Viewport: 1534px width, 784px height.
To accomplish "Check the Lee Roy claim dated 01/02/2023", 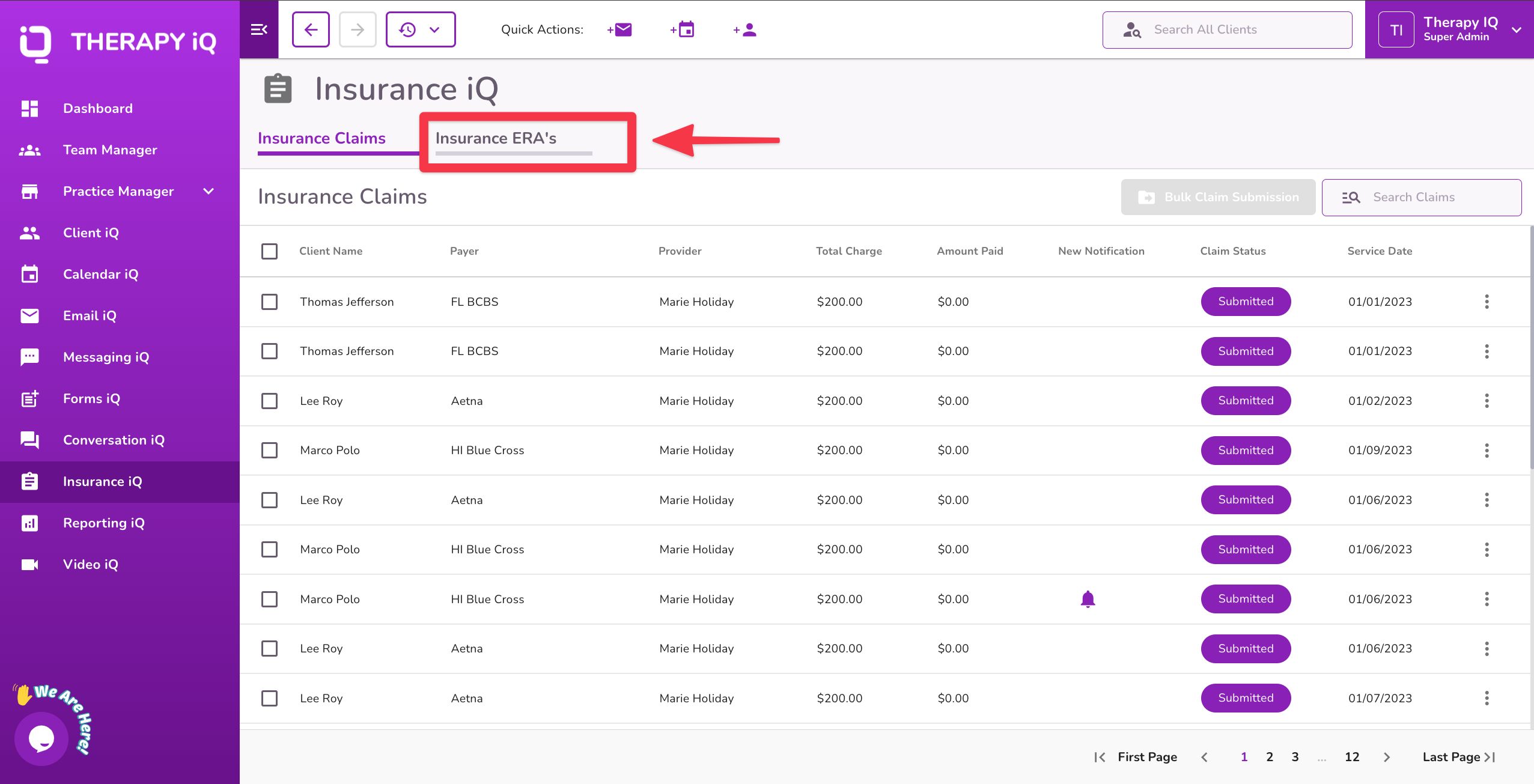I will [x=269, y=401].
